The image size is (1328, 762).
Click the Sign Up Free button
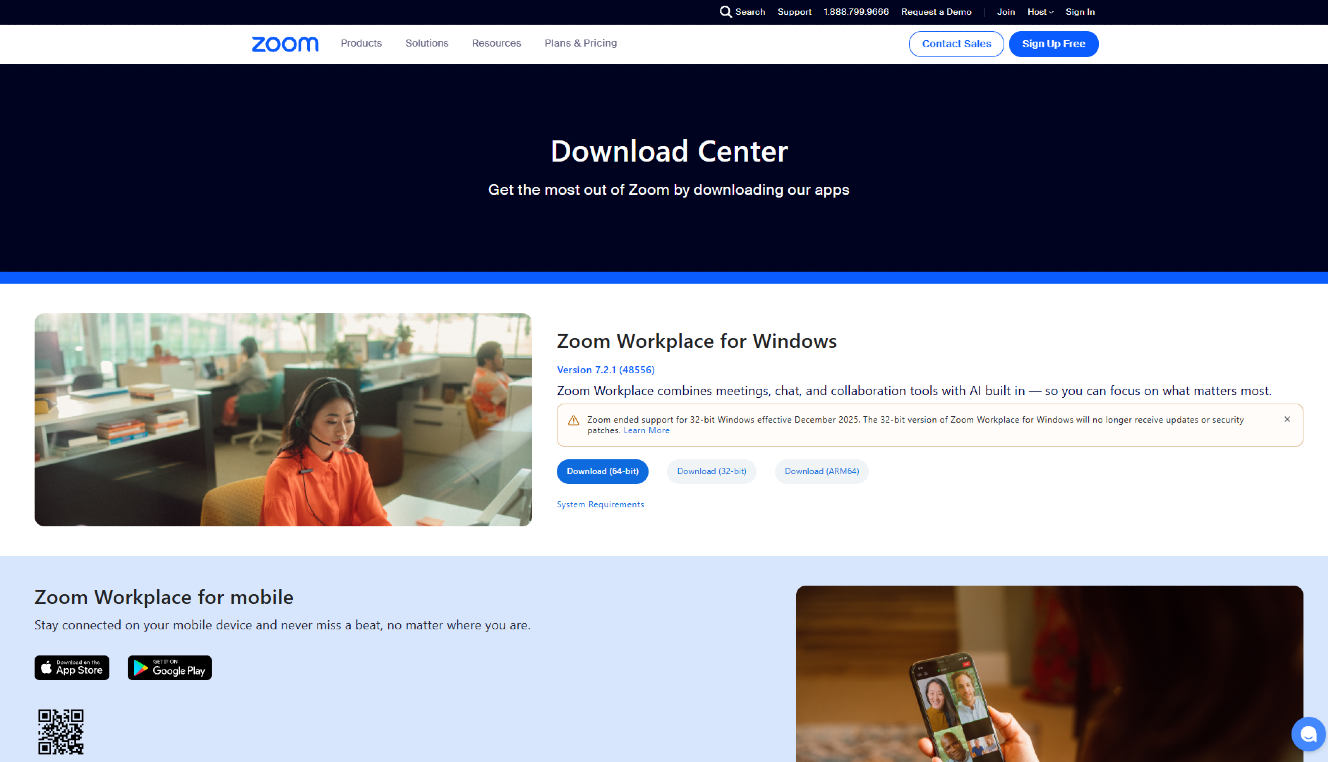click(x=1054, y=44)
